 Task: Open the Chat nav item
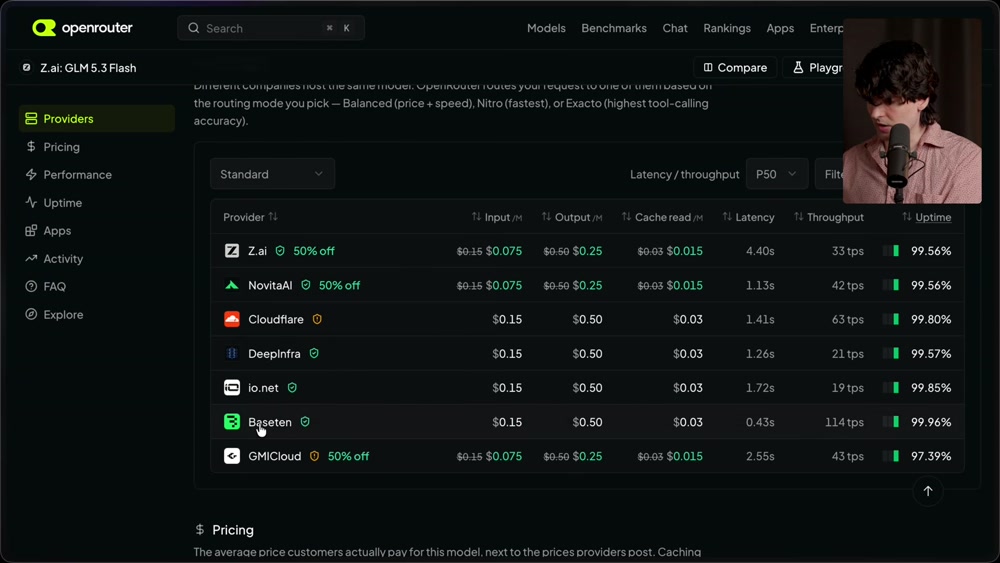675,28
